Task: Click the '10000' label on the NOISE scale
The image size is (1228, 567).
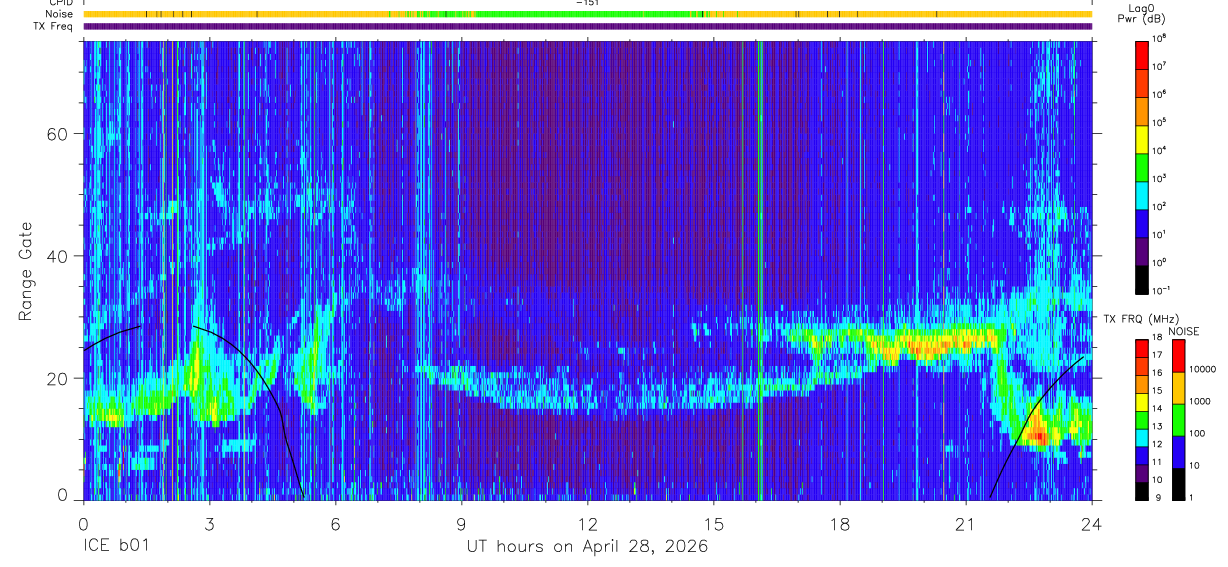Action: [x=1201, y=369]
